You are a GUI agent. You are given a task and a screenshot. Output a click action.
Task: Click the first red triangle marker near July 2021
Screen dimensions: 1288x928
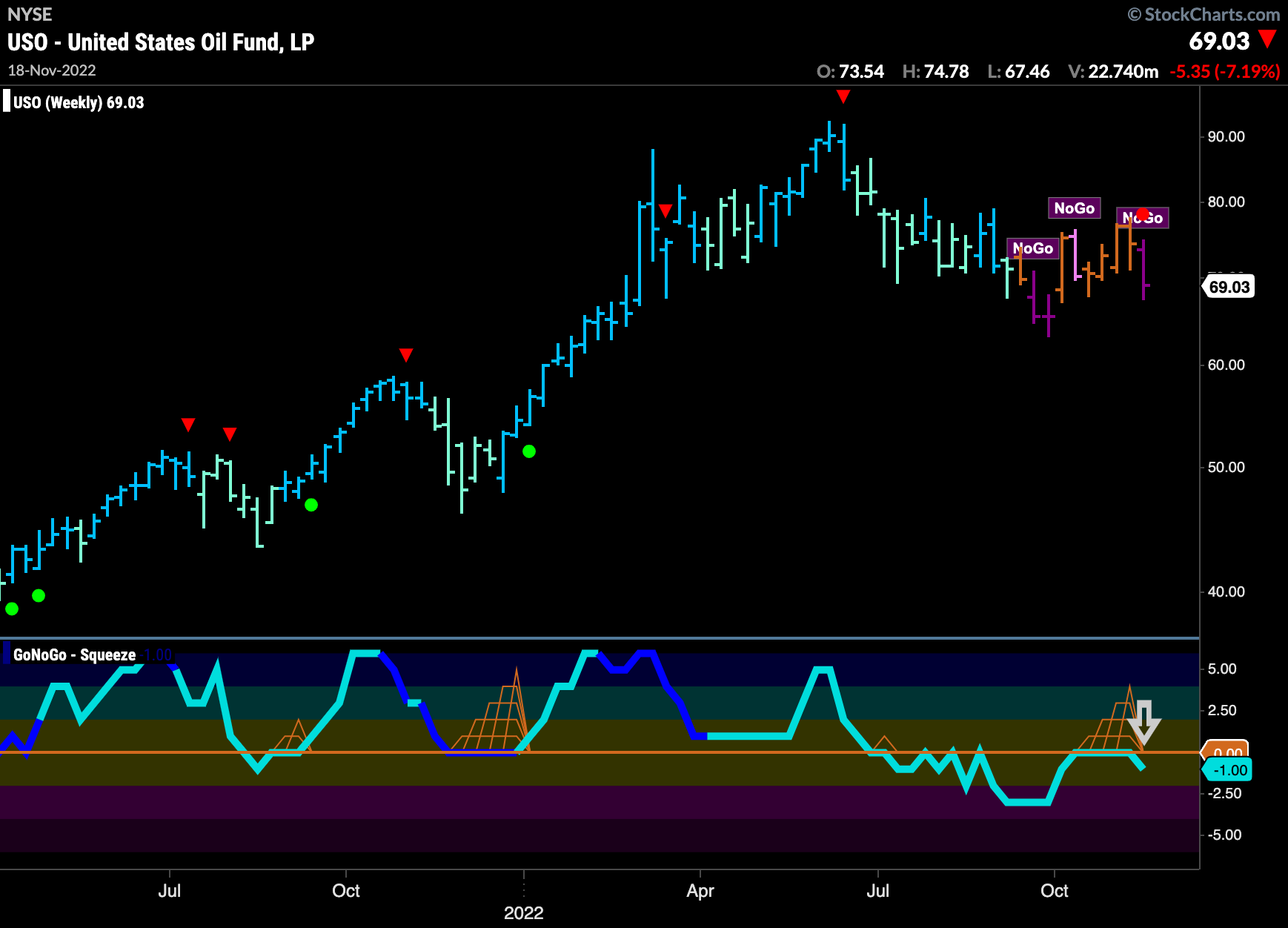tap(188, 425)
